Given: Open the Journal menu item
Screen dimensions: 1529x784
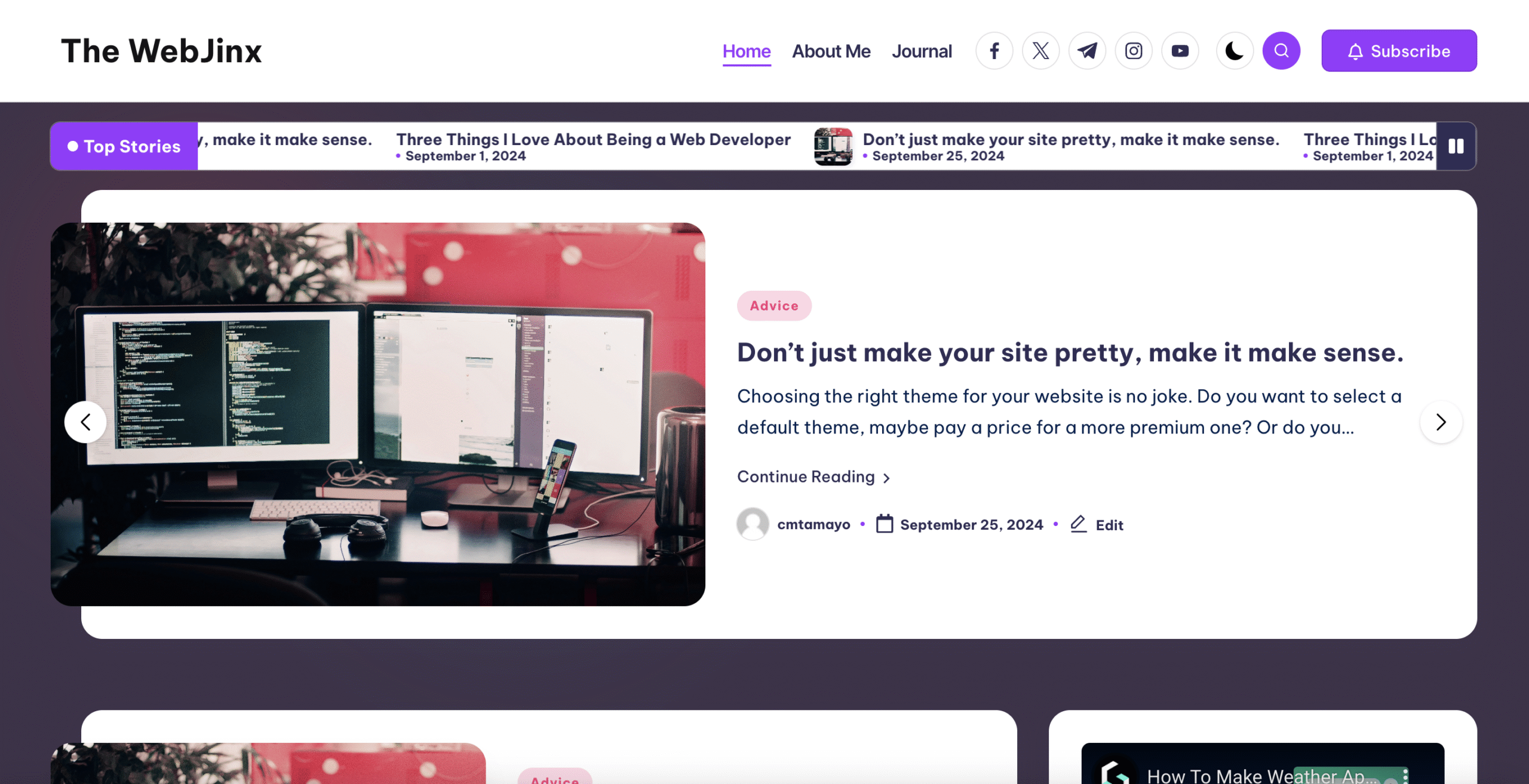Looking at the screenshot, I should [922, 51].
